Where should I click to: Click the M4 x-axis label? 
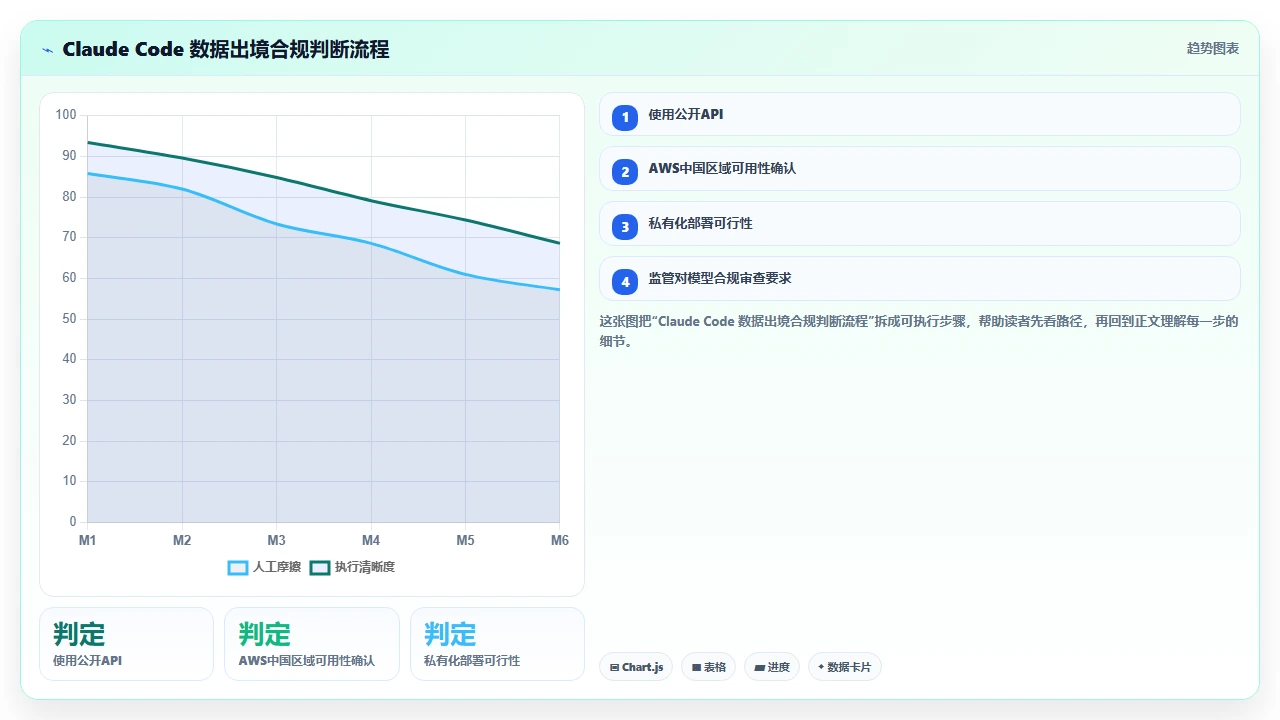pyautogui.click(x=371, y=540)
